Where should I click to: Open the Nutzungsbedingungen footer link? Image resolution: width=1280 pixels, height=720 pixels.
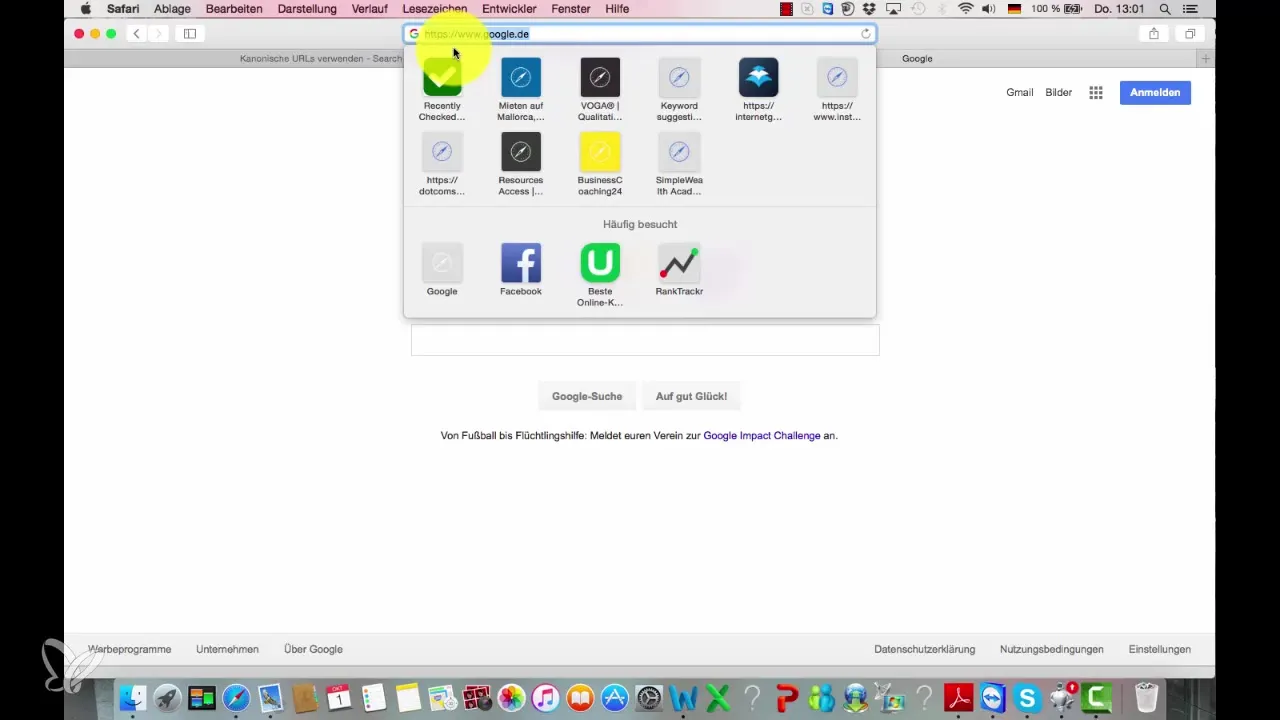point(1052,649)
